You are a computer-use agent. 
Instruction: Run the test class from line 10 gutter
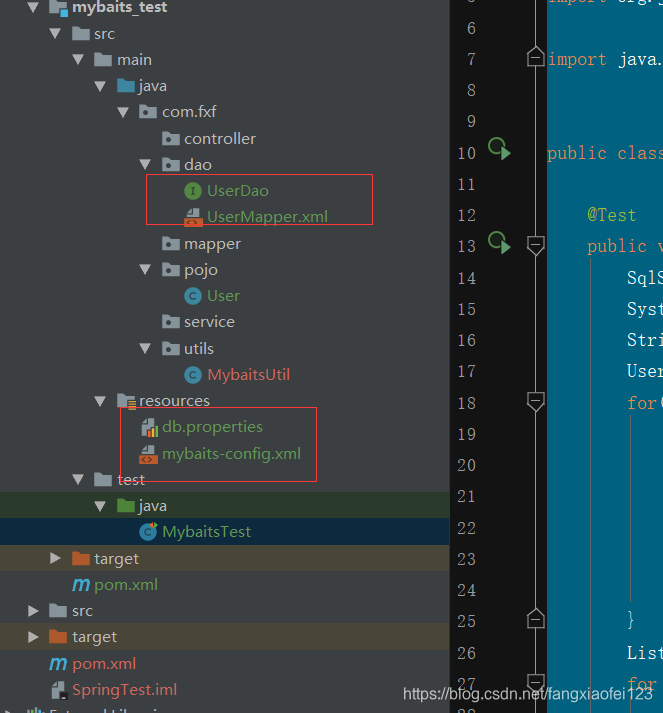click(499, 149)
